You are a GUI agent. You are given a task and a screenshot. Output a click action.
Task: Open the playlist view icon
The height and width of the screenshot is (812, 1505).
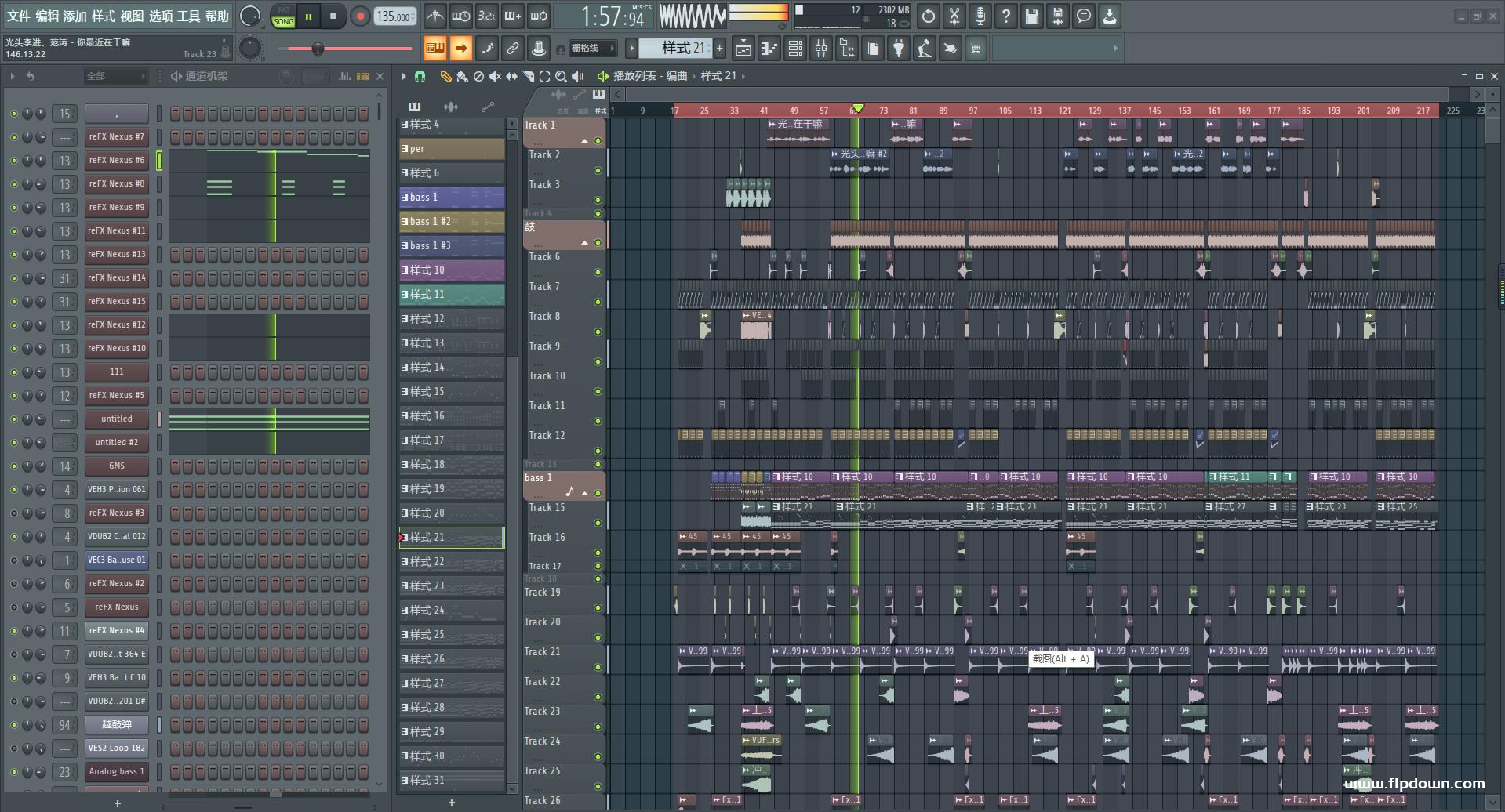pyautogui.click(x=743, y=49)
